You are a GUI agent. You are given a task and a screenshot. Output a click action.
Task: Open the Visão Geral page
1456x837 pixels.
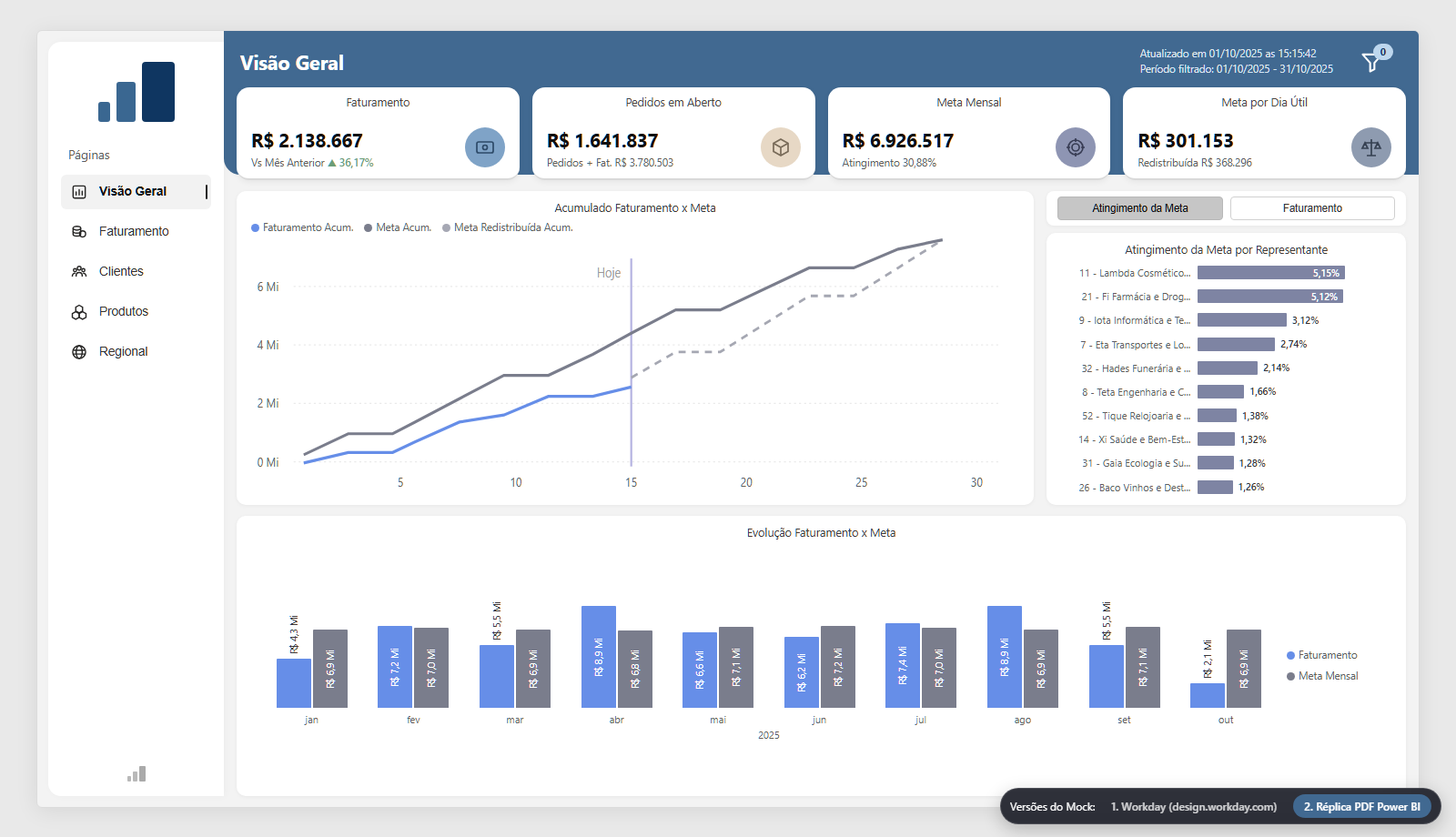click(136, 192)
